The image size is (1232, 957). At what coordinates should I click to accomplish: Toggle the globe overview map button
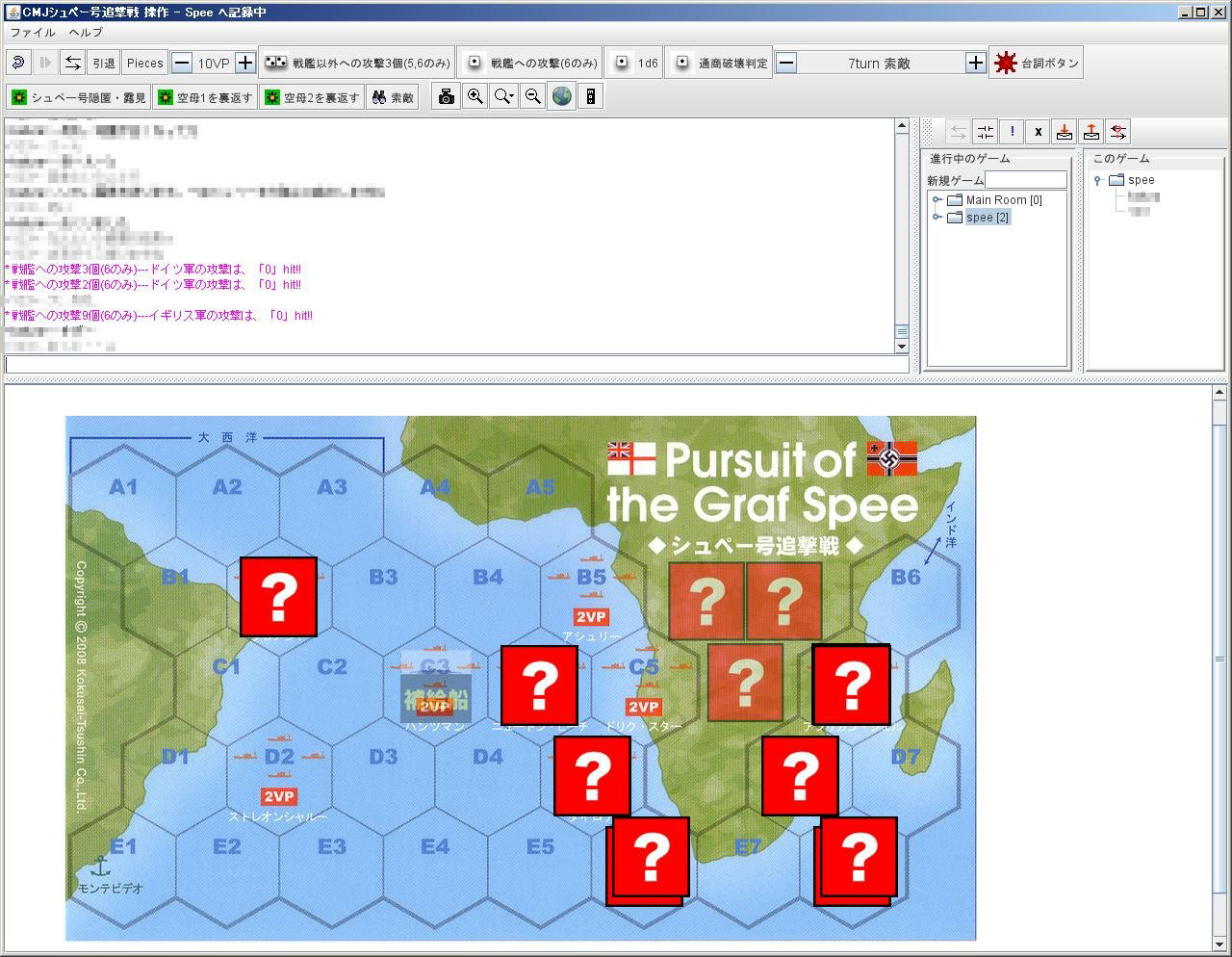click(562, 97)
